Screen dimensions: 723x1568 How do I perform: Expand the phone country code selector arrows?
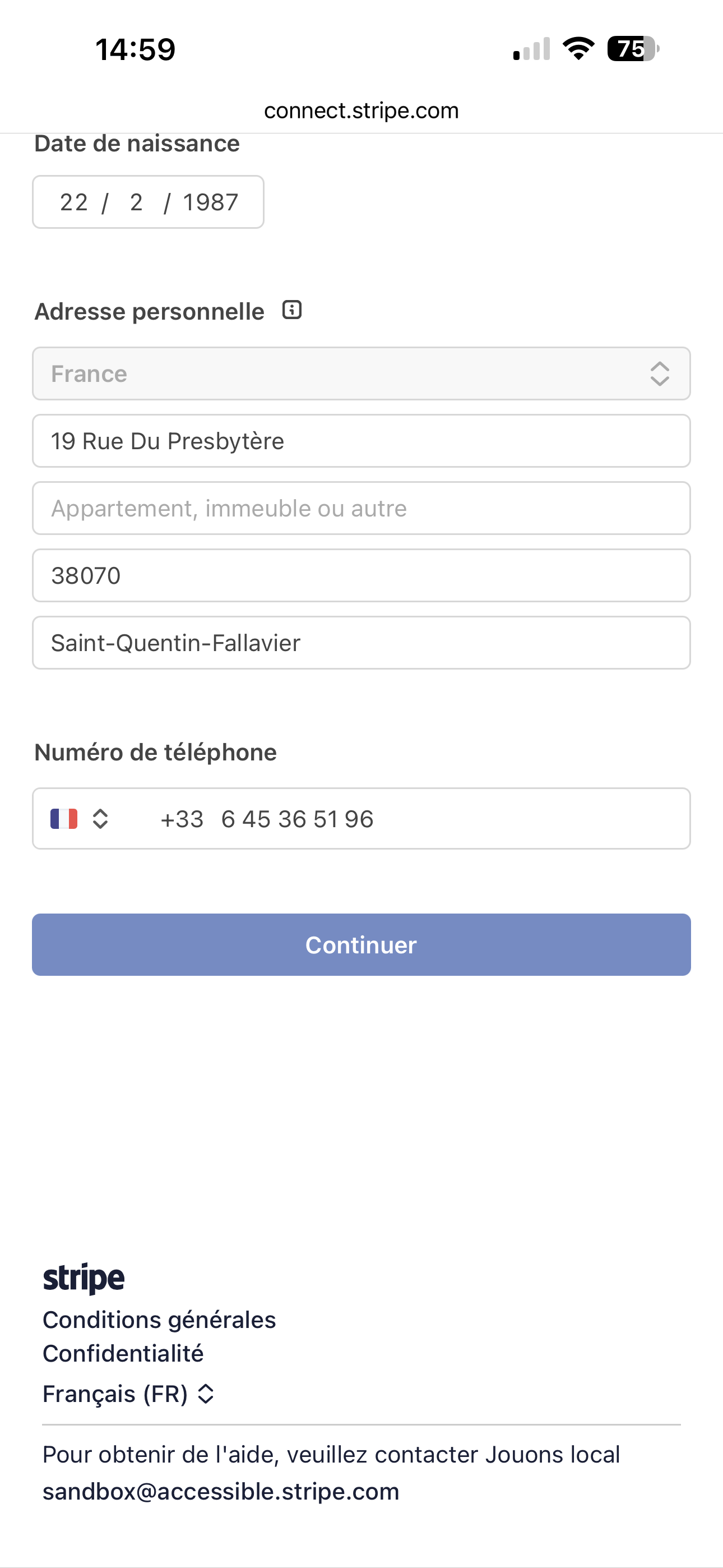point(100,819)
